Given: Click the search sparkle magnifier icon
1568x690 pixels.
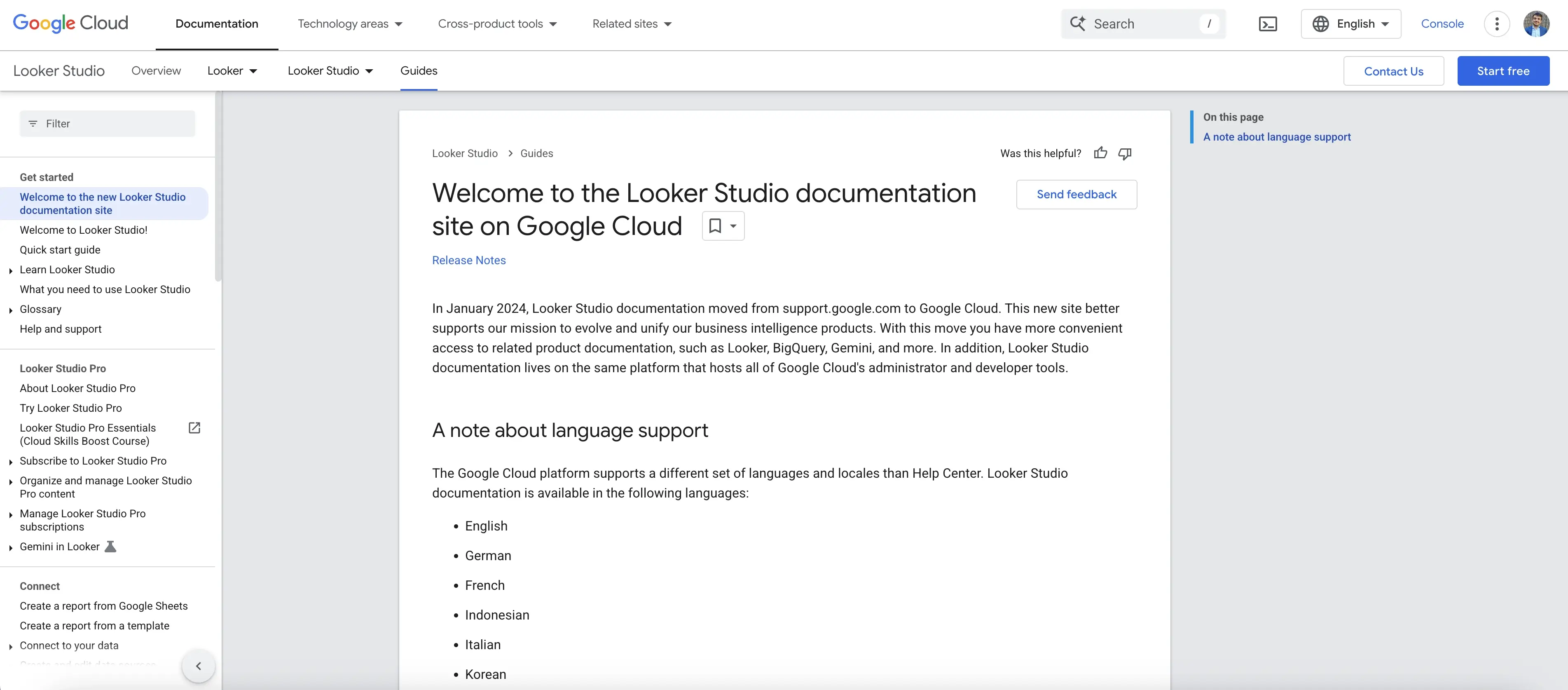Looking at the screenshot, I should (1077, 24).
